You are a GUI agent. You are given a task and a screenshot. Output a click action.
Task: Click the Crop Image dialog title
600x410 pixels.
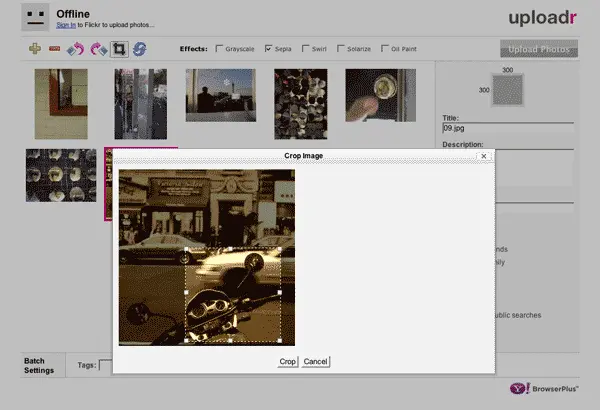point(303,156)
